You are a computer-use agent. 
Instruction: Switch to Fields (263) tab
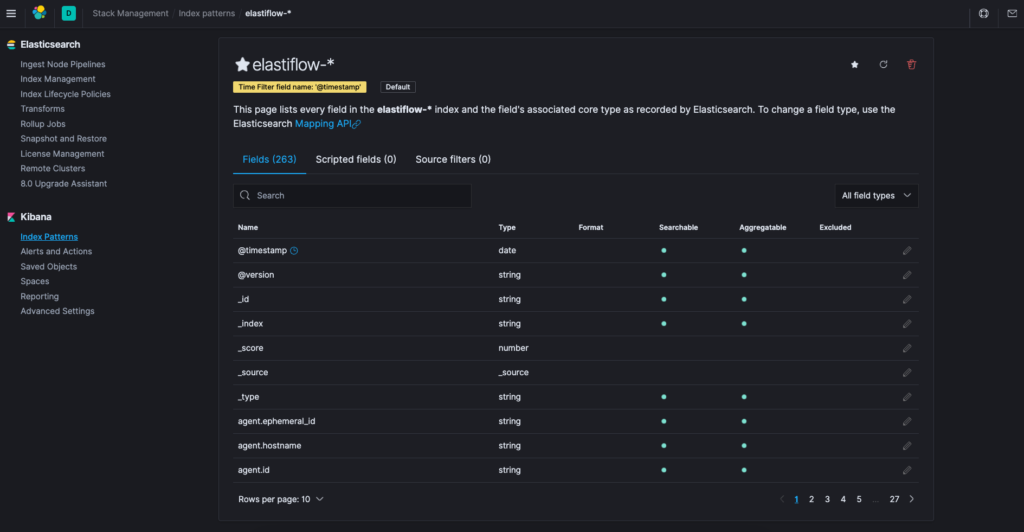point(269,159)
